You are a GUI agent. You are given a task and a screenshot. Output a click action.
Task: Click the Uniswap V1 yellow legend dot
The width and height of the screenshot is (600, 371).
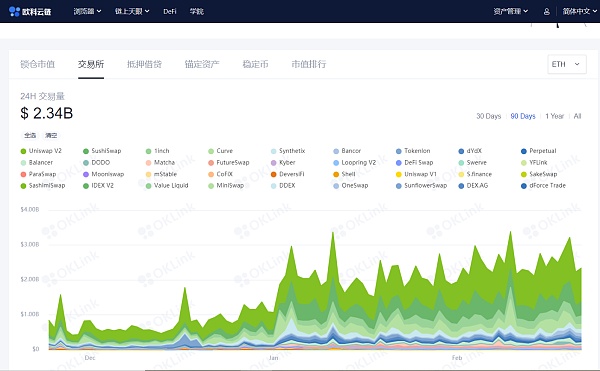pos(398,174)
